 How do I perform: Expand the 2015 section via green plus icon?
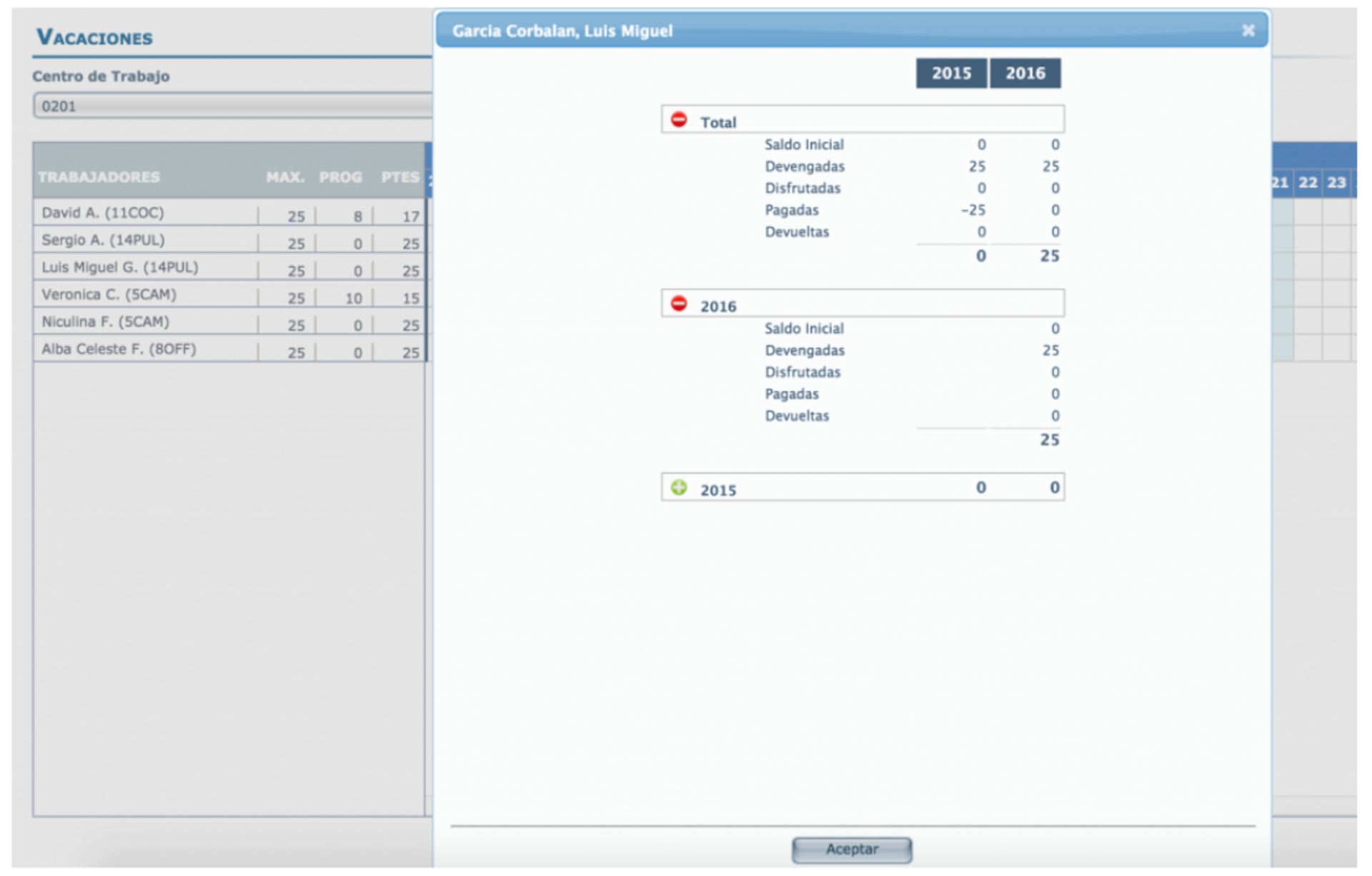679,487
